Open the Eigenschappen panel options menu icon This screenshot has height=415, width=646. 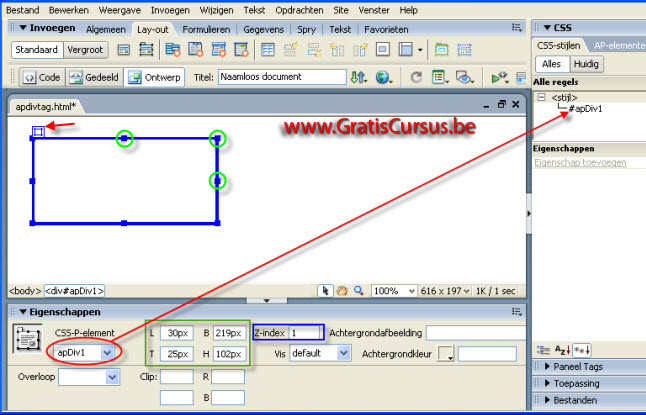tap(517, 312)
